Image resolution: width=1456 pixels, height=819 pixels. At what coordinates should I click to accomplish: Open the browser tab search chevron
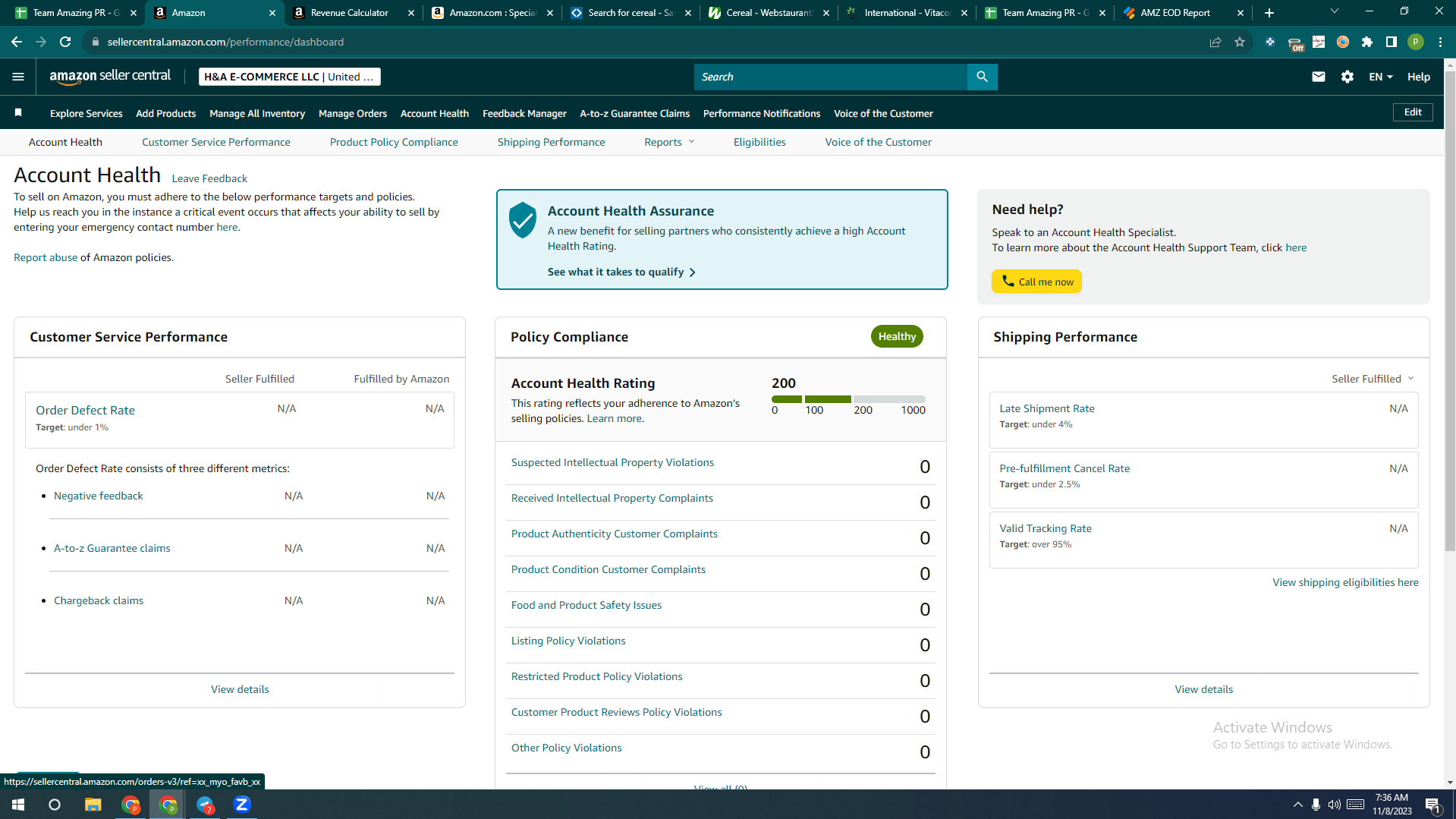tap(1334, 11)
